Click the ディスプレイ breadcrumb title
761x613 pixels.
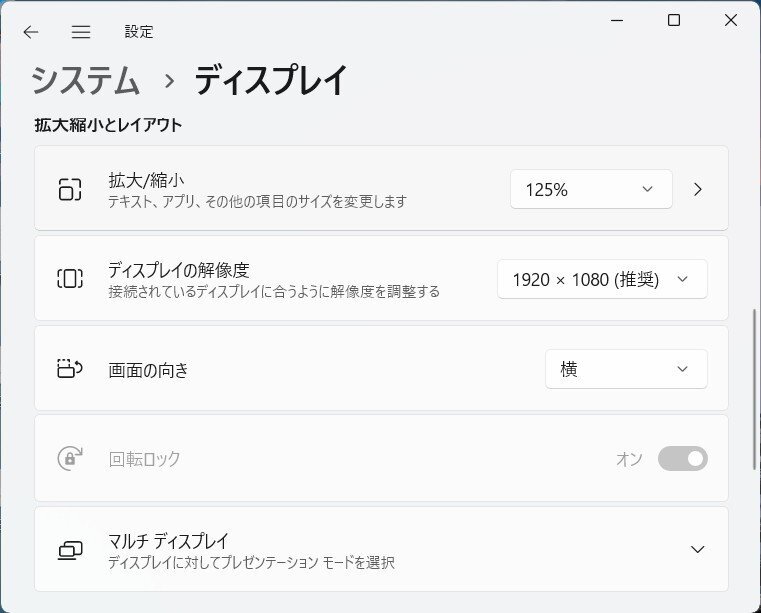click(x=271, y=80)
